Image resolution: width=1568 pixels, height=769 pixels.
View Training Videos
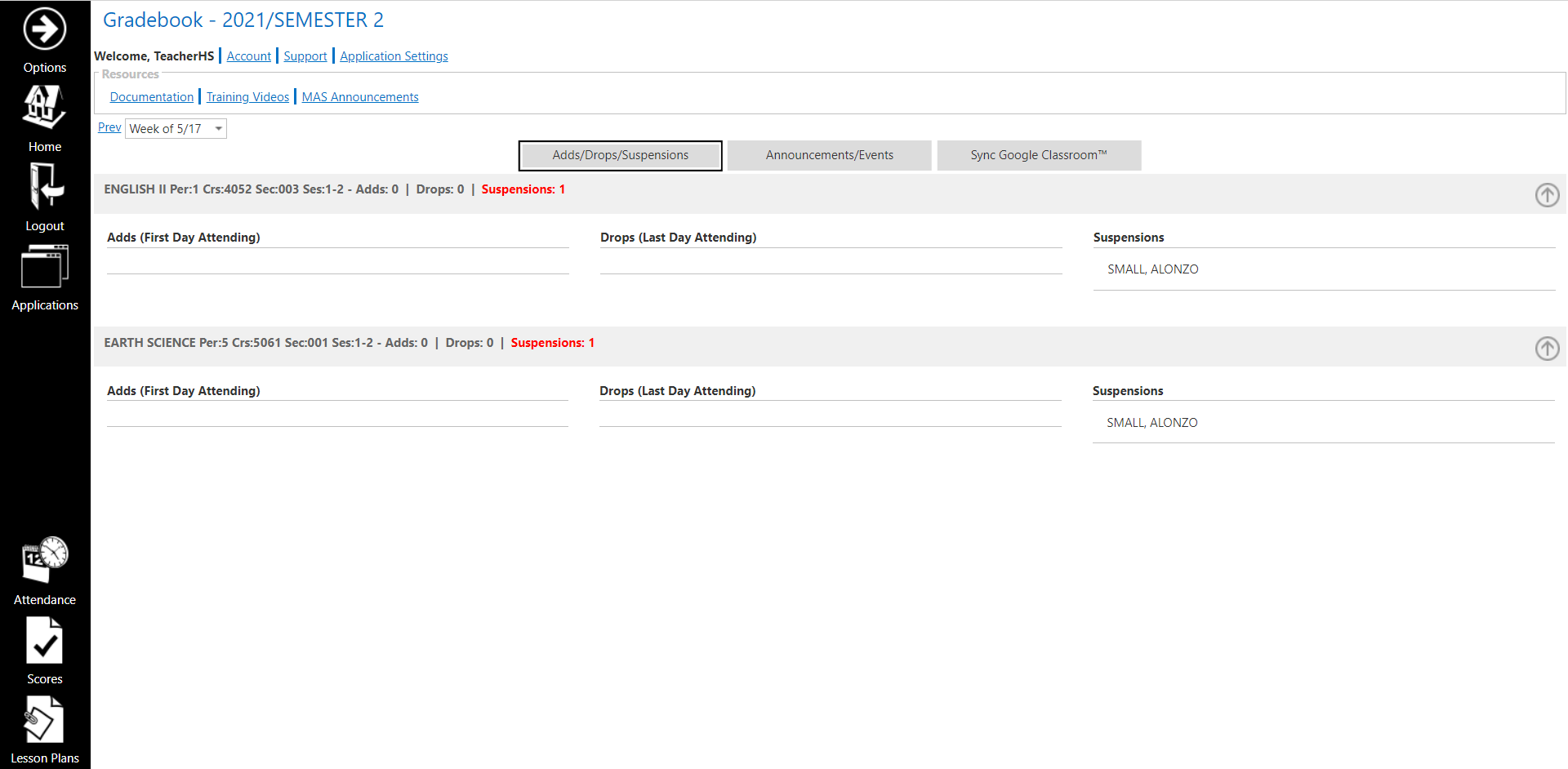click(247, 96)
